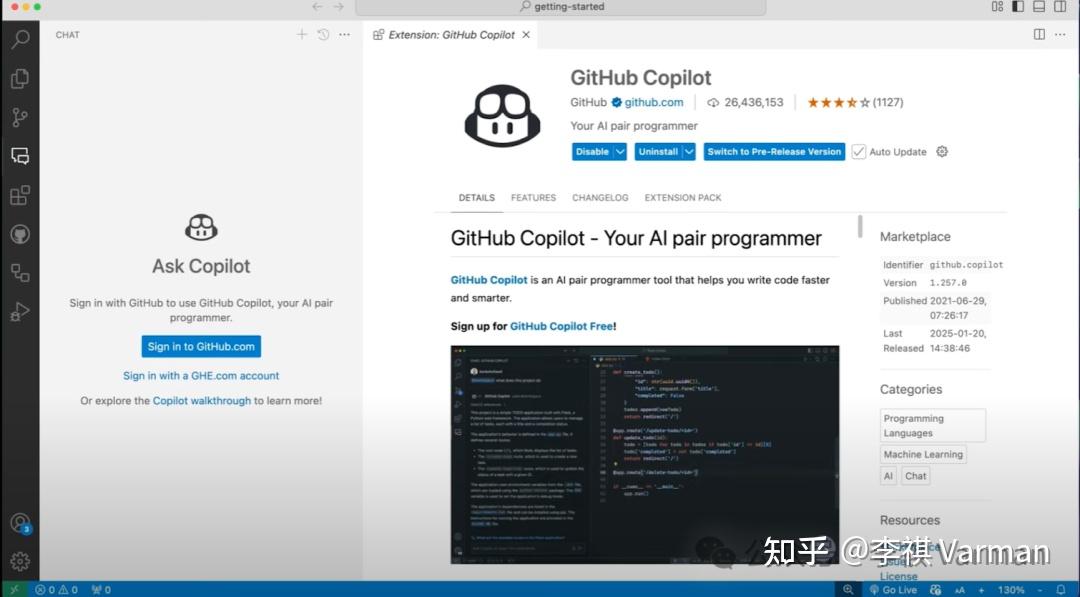Click Switch to Pre-Release Version
The width and height of the screenshot is (1080, 597).
pyautogui.click(x=774, y=151)
